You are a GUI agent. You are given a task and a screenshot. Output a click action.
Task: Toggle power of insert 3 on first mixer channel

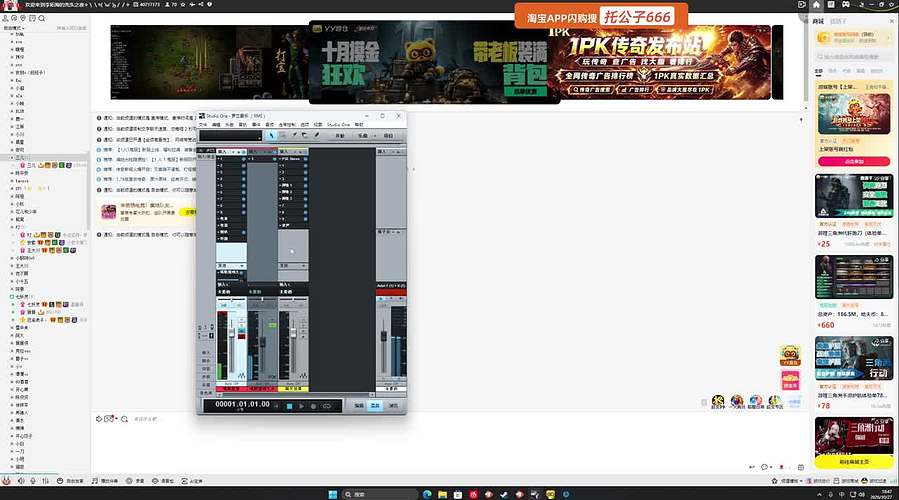(x=244, y=172)
